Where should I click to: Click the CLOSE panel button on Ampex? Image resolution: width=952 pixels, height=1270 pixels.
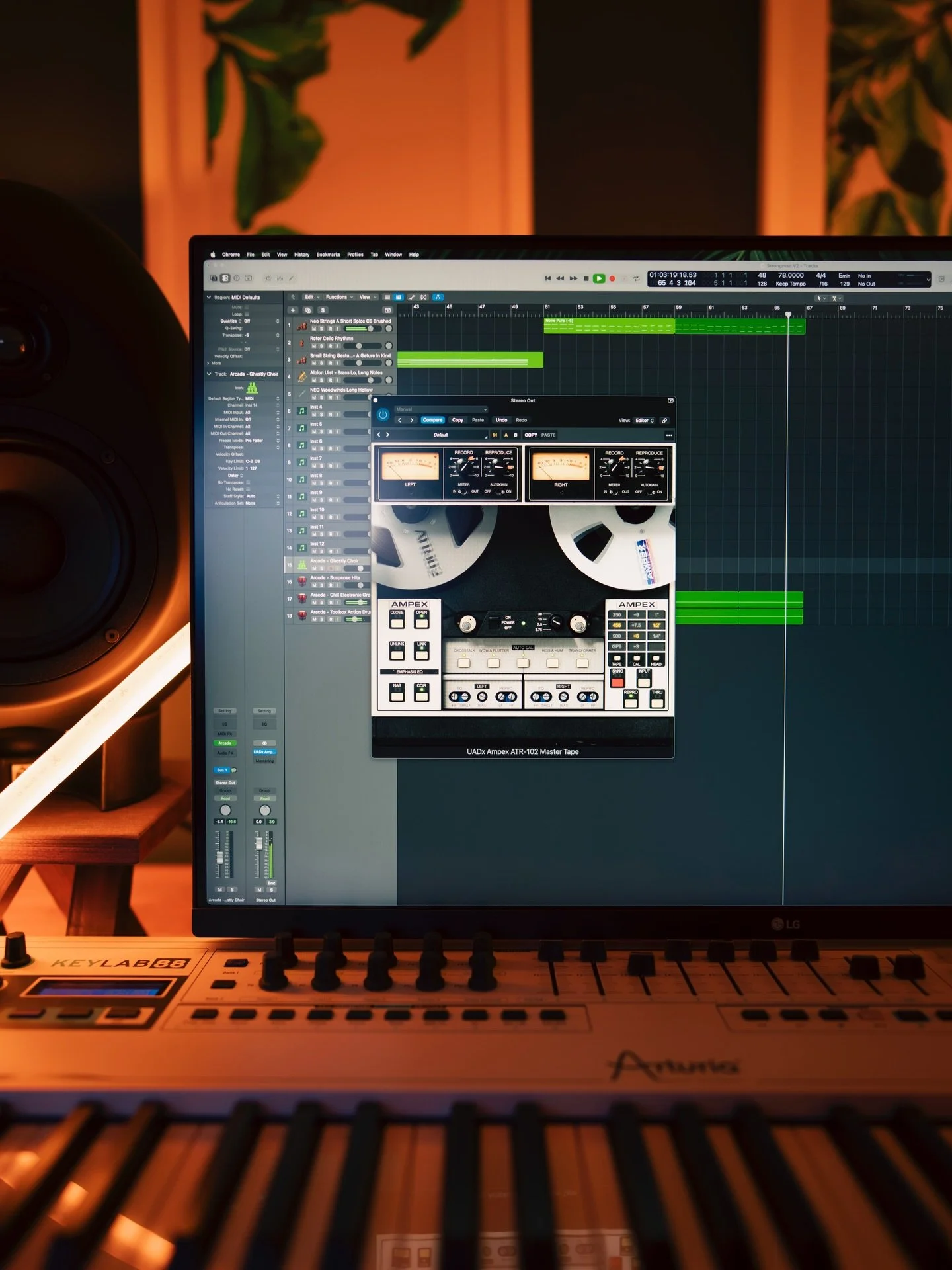397,620
